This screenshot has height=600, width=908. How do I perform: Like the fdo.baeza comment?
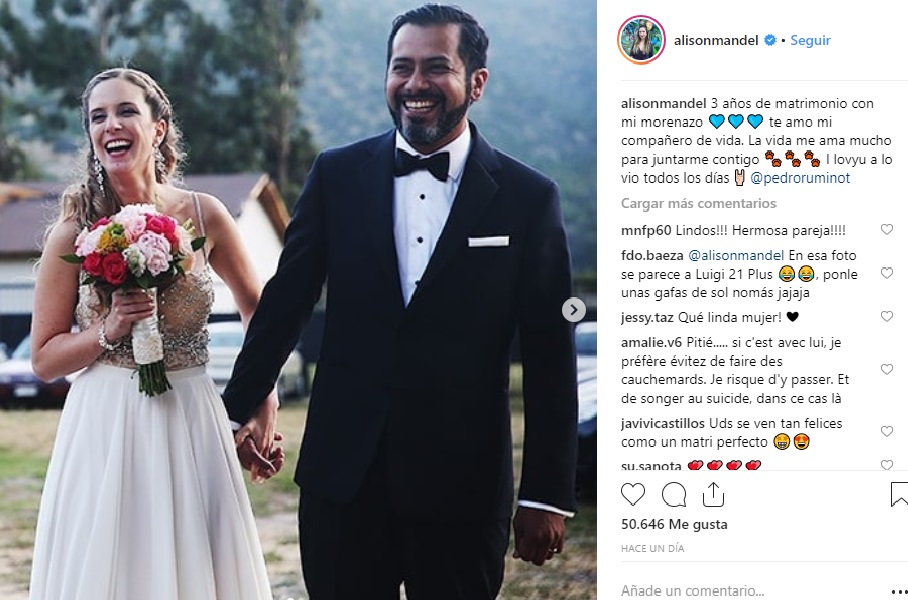tap(887, 273)
